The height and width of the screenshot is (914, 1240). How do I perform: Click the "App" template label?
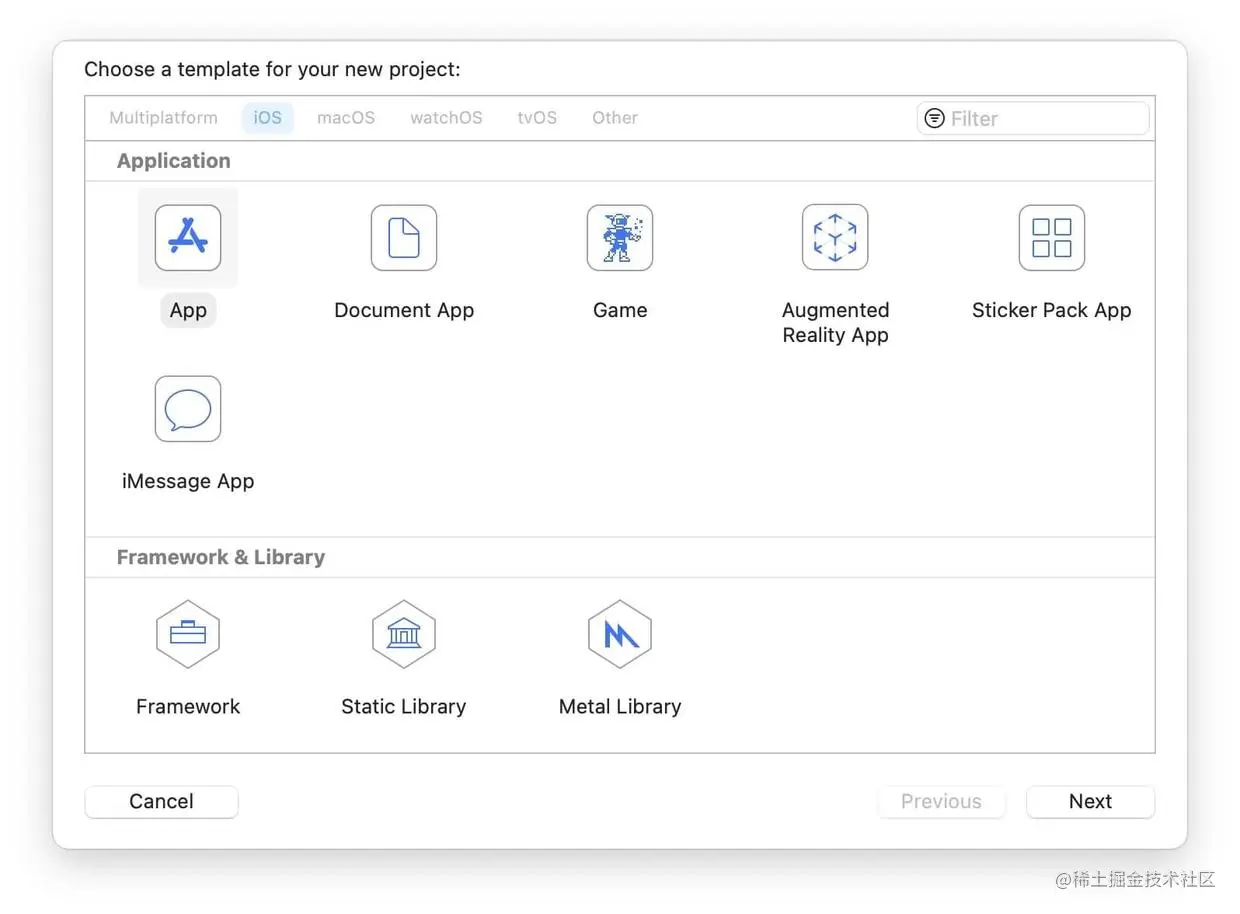coord(188,310)
